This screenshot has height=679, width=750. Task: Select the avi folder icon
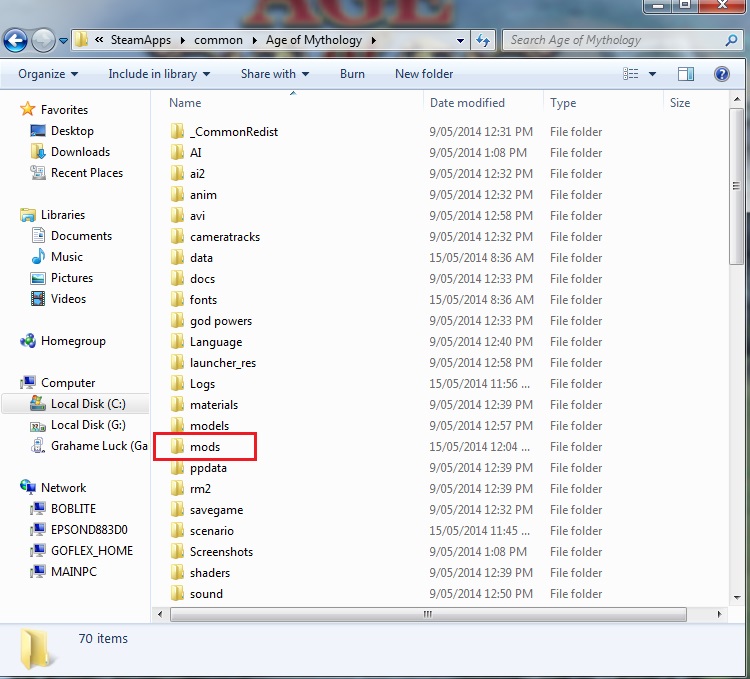tap(177, 215)
